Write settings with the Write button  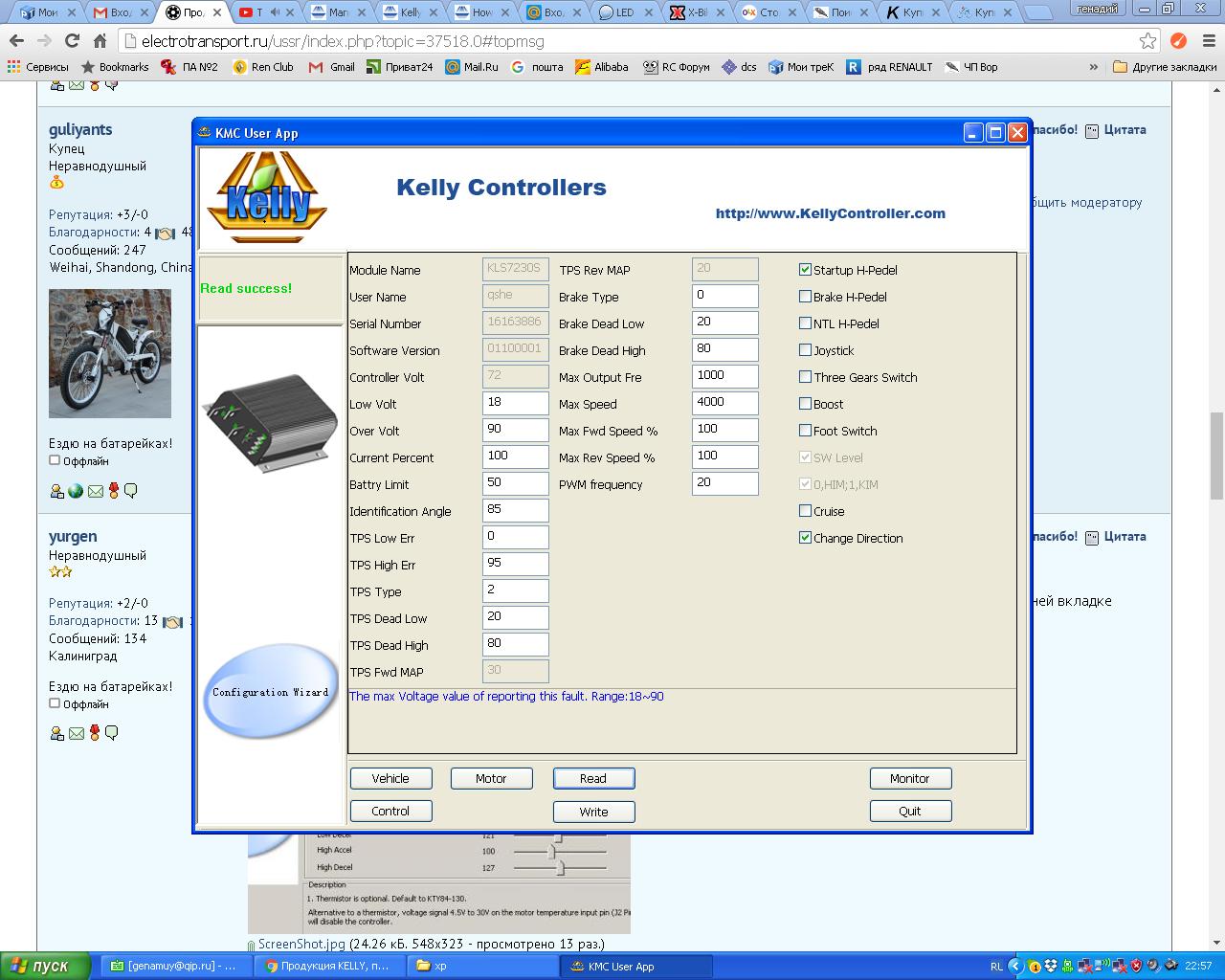[x=593, y=812]
